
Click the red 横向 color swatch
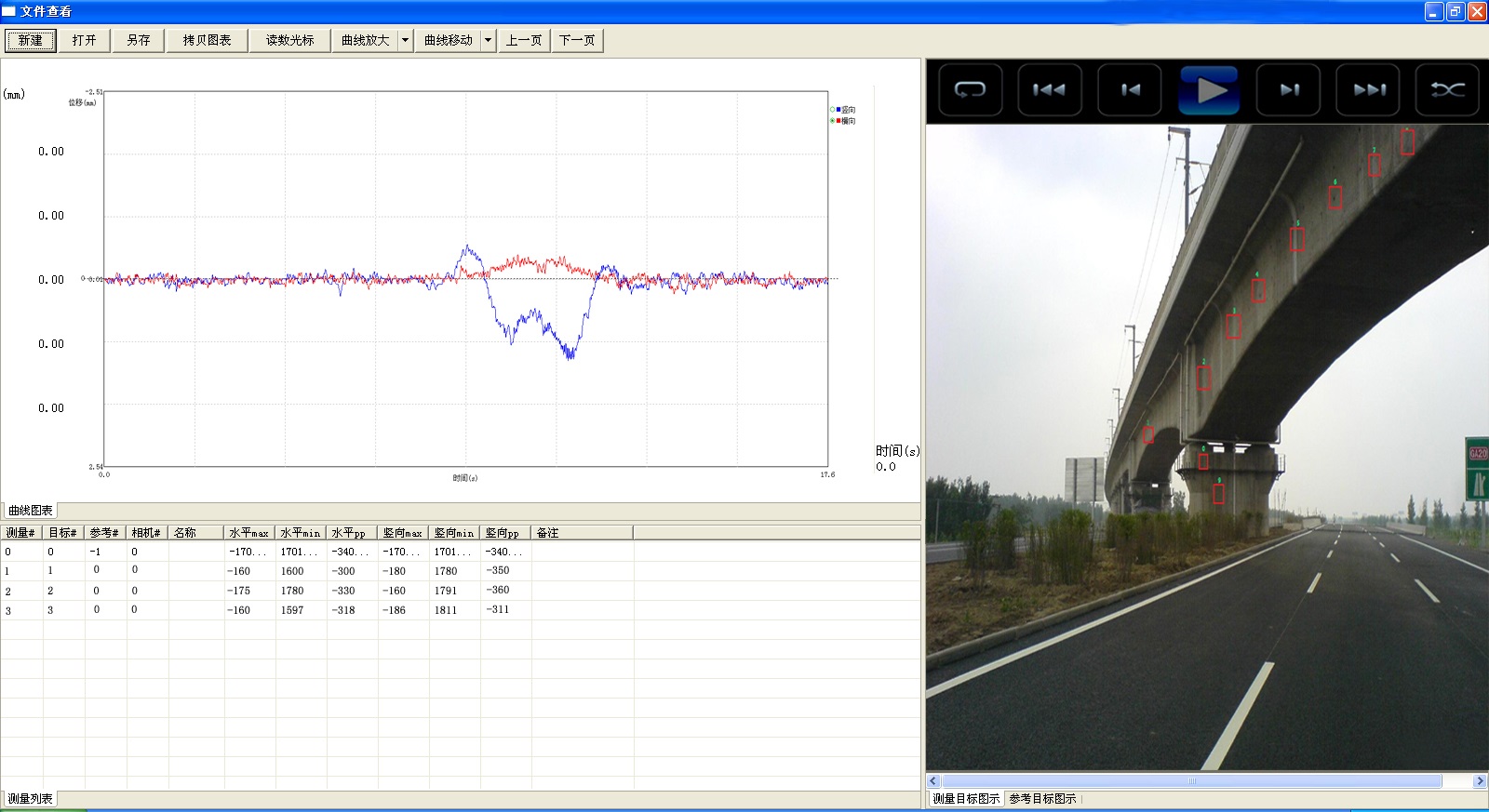coord(838,121)
